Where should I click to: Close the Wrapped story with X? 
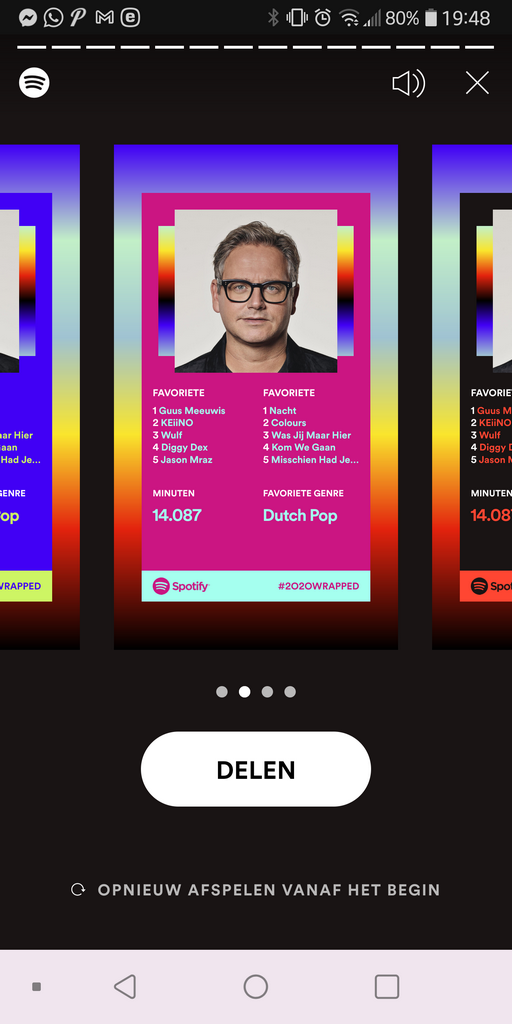[x=477, y=83]
